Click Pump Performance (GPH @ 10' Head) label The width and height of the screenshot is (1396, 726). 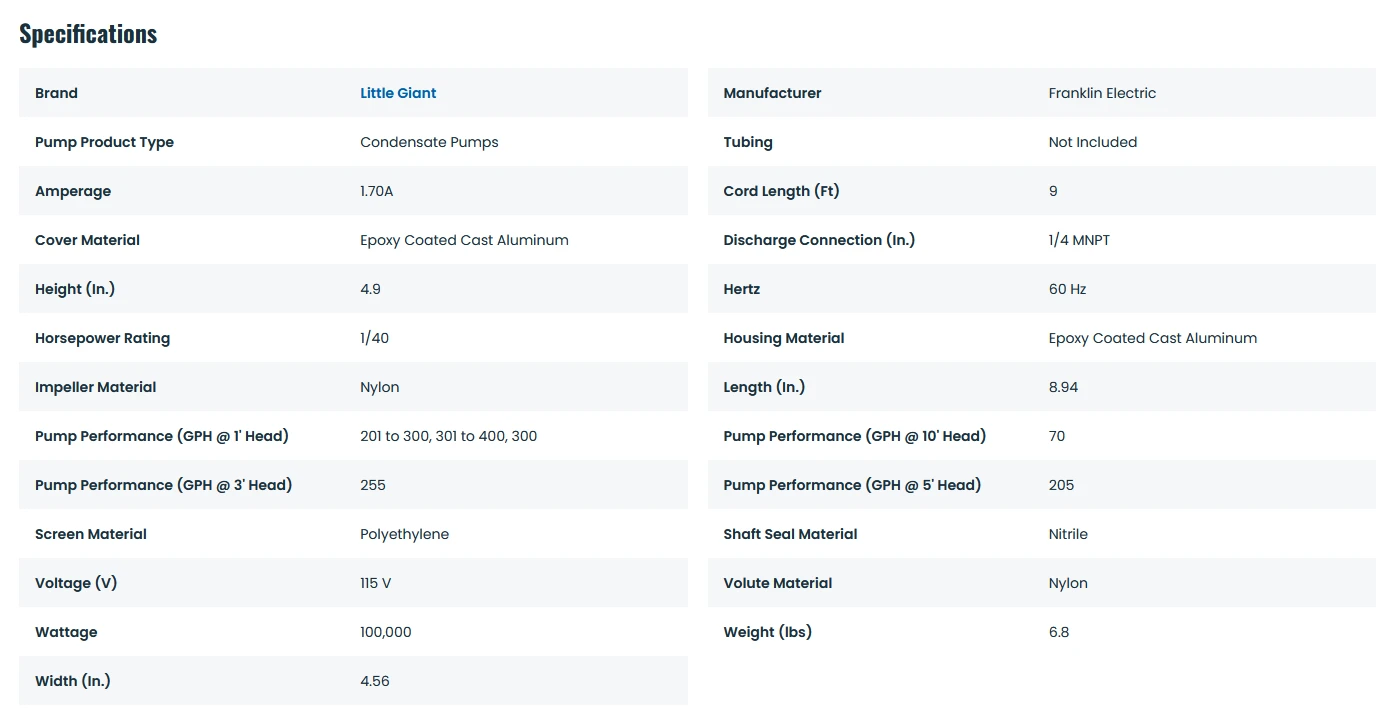pyautogui.click(x=854, y=436)
